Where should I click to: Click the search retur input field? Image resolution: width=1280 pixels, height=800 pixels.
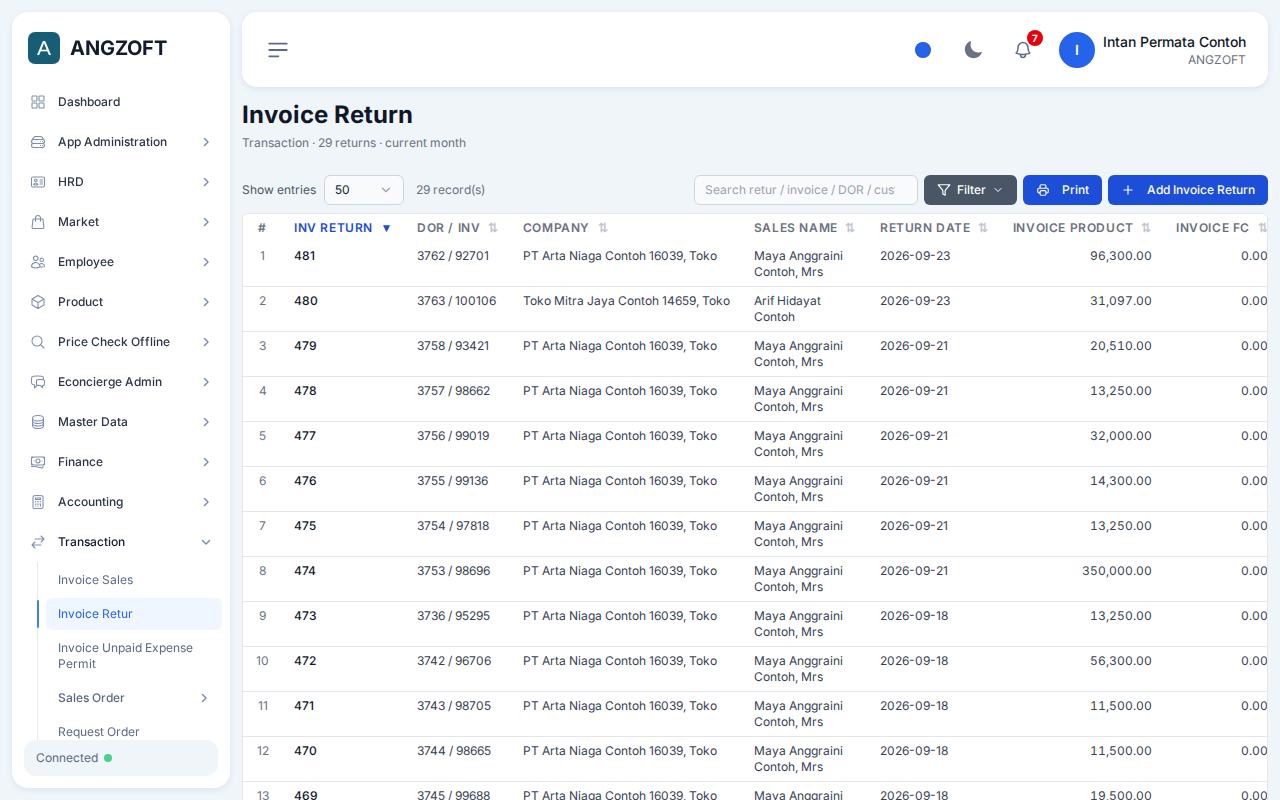806,190
